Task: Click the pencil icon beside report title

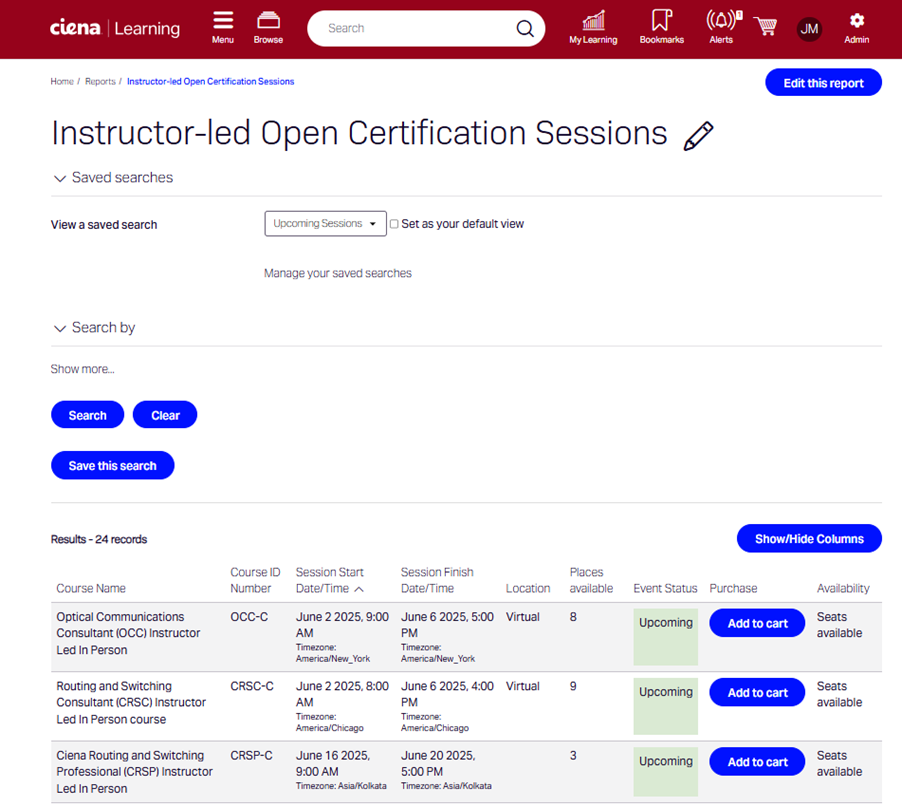Action: pyautogui.click(x=698, y=136)
